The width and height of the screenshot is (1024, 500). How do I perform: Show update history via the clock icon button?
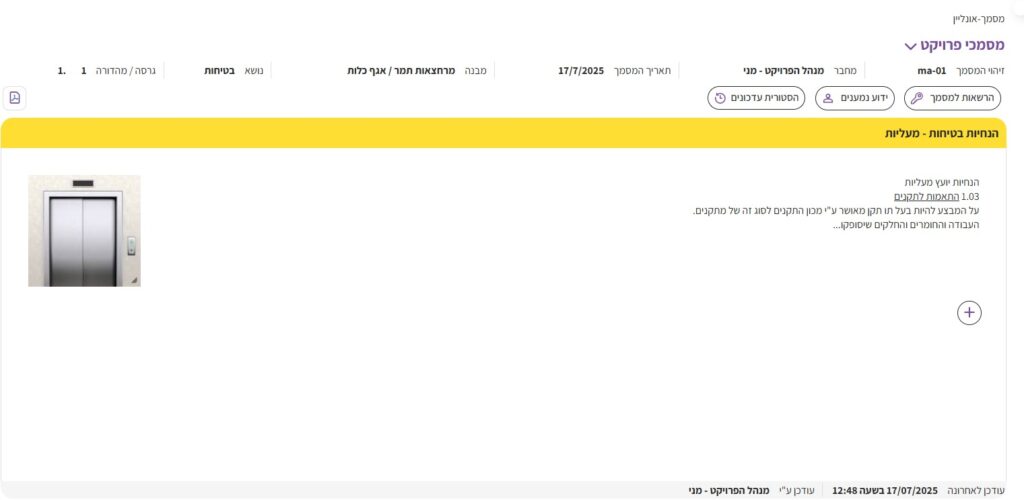[756, 98]
